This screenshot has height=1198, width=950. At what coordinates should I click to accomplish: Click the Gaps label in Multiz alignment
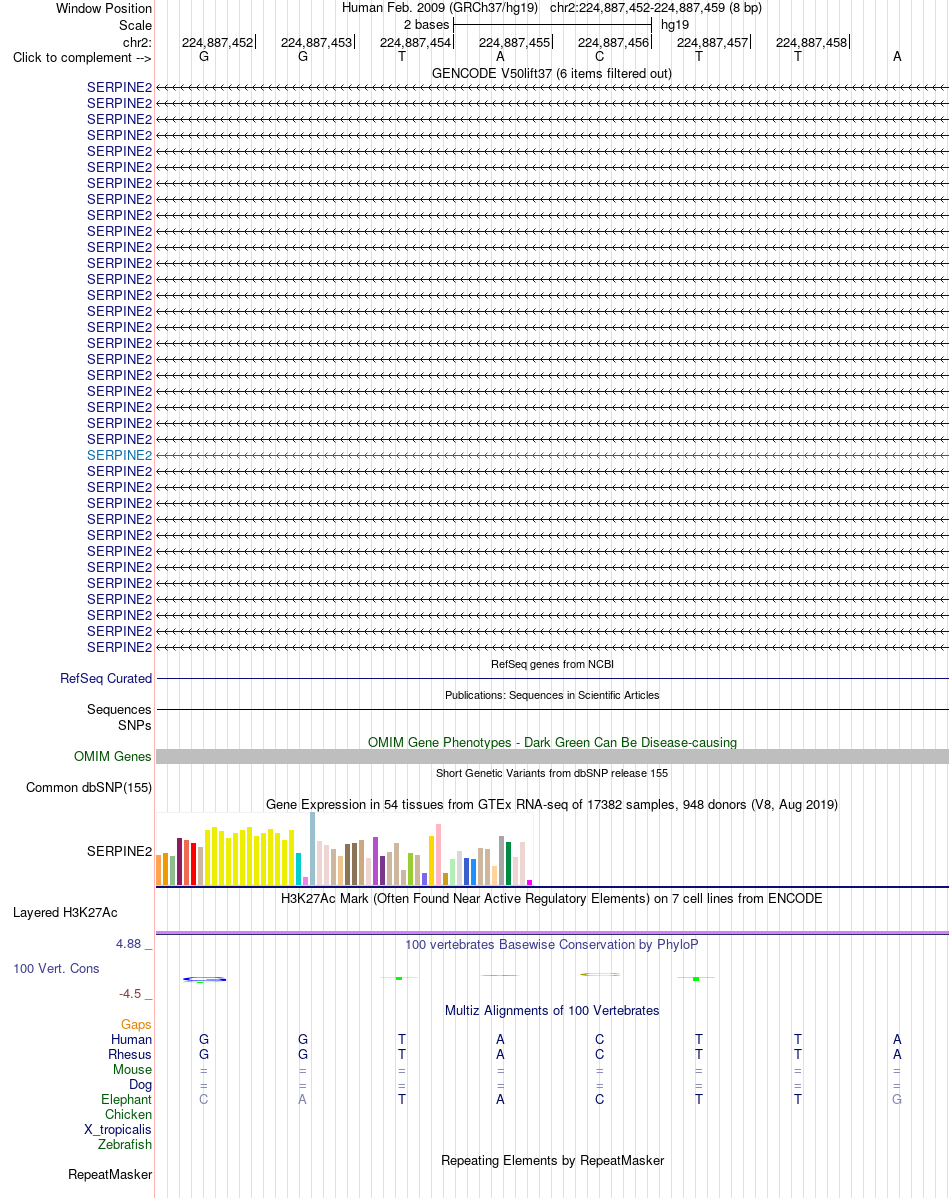(x=136, y=1025)
